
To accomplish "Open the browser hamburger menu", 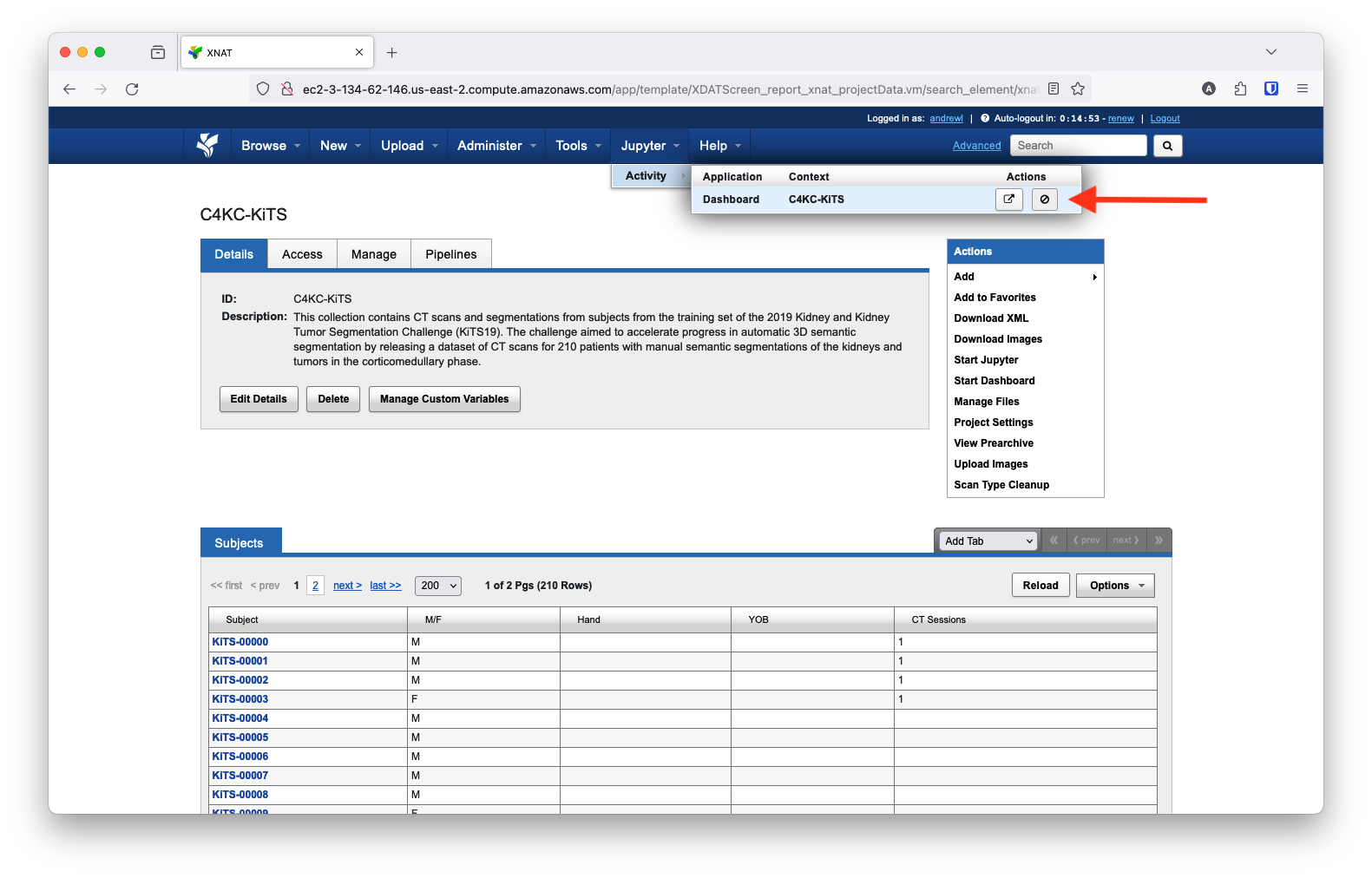I will point(1302,88).
